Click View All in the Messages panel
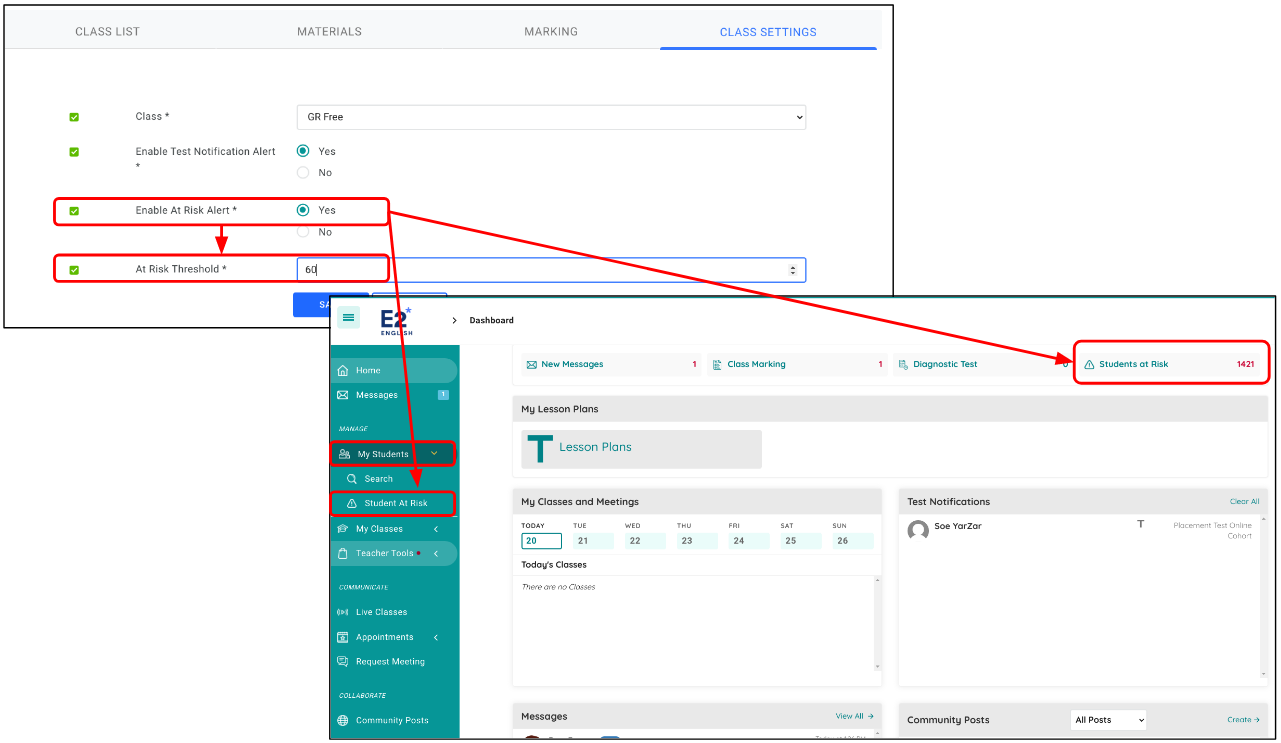Image resolution: width=1281 pixels, height=743 pixels. tap(848, 716)
